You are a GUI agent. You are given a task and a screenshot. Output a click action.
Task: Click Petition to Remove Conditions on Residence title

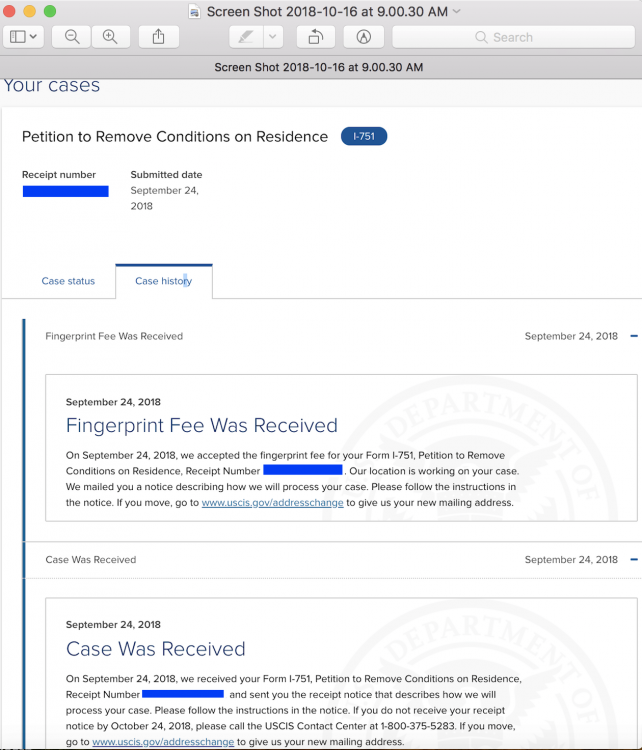(175, 137)
